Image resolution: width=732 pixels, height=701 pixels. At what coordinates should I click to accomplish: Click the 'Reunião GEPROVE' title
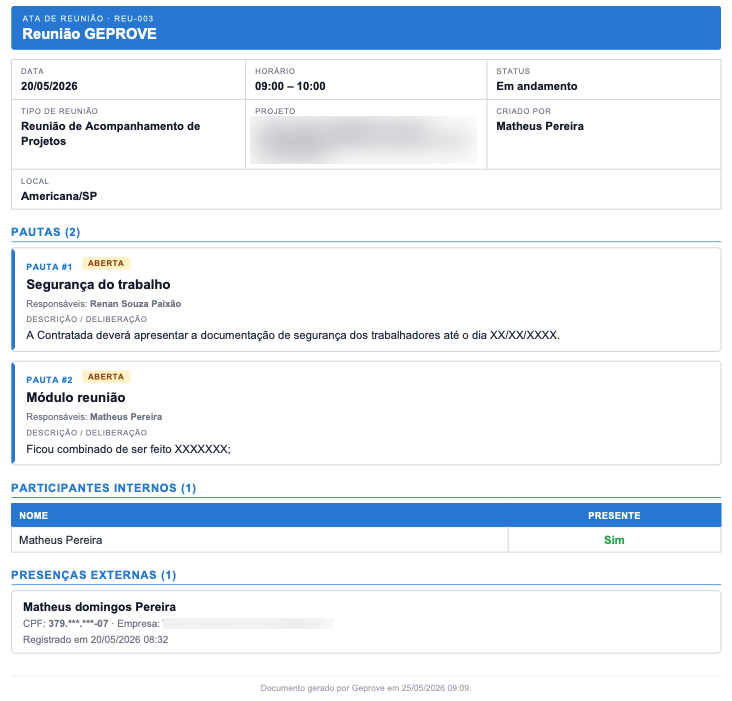point(89,34)
